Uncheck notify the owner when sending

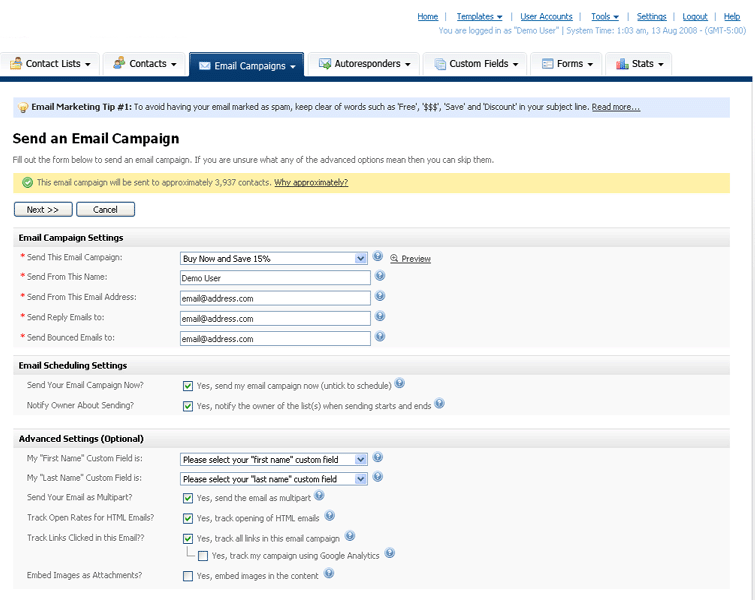click(x=188, y=406)
